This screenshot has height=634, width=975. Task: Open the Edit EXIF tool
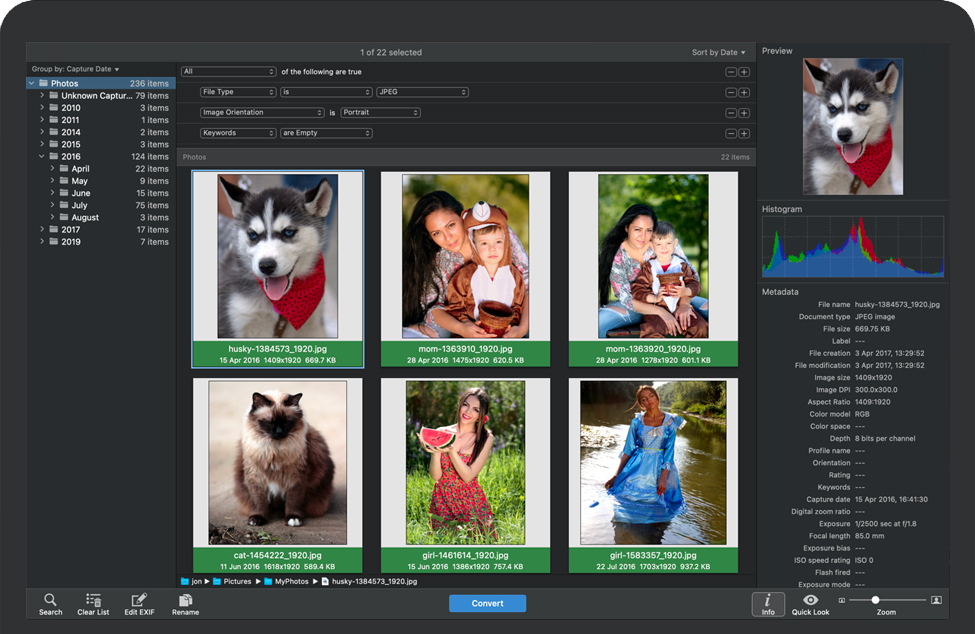[x=139, y=600]
